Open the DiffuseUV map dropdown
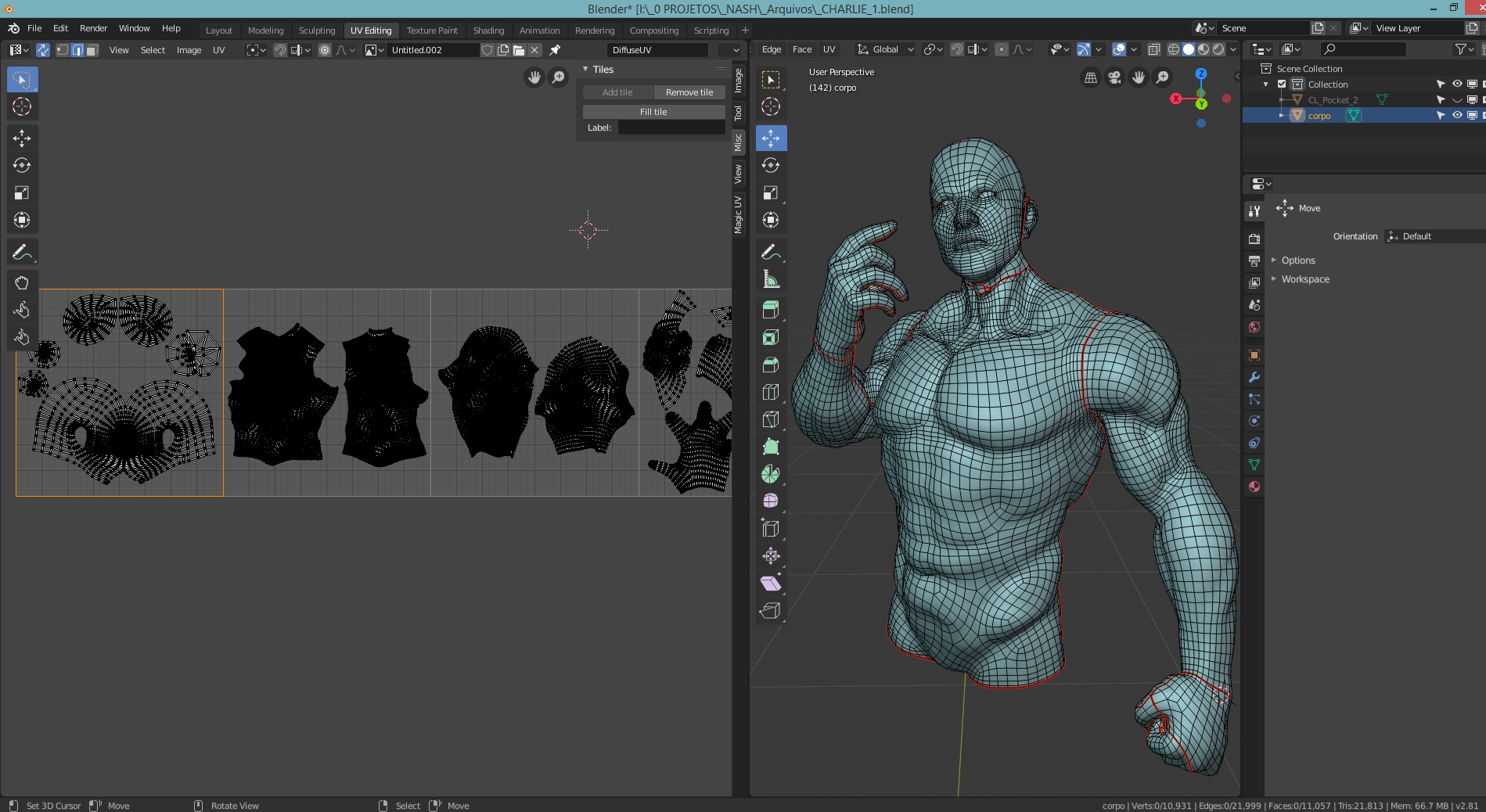Image resolution: width=1486 pixels, height=812 pixels. tap(658, 50)
